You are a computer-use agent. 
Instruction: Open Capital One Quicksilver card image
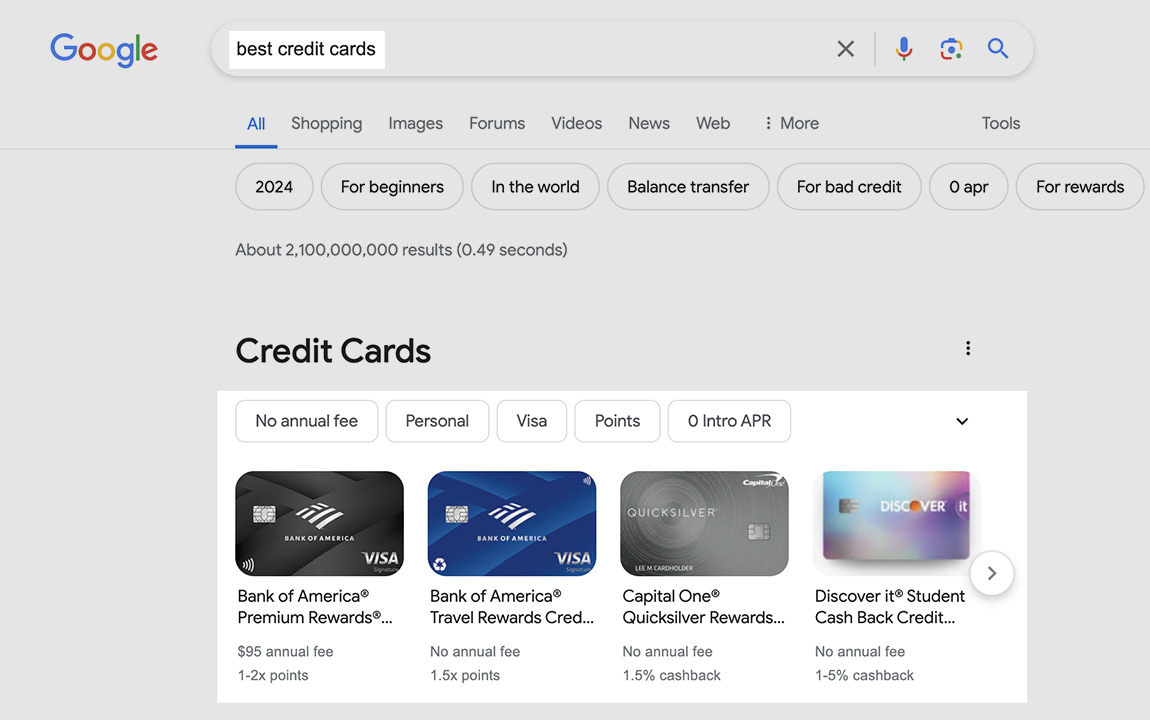(705, 524)
